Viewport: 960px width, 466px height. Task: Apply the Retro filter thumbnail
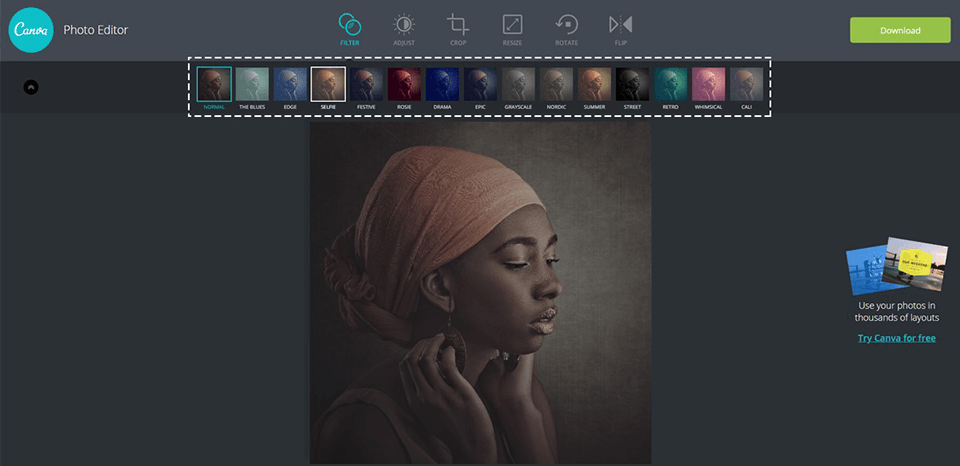[x=670, y=84]
